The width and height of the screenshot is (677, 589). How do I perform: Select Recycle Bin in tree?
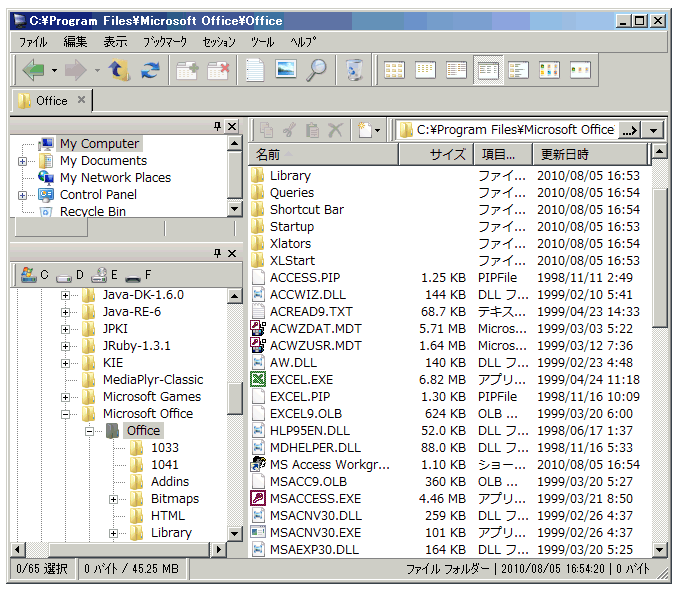pyautogui.click(x=93, y=212)
